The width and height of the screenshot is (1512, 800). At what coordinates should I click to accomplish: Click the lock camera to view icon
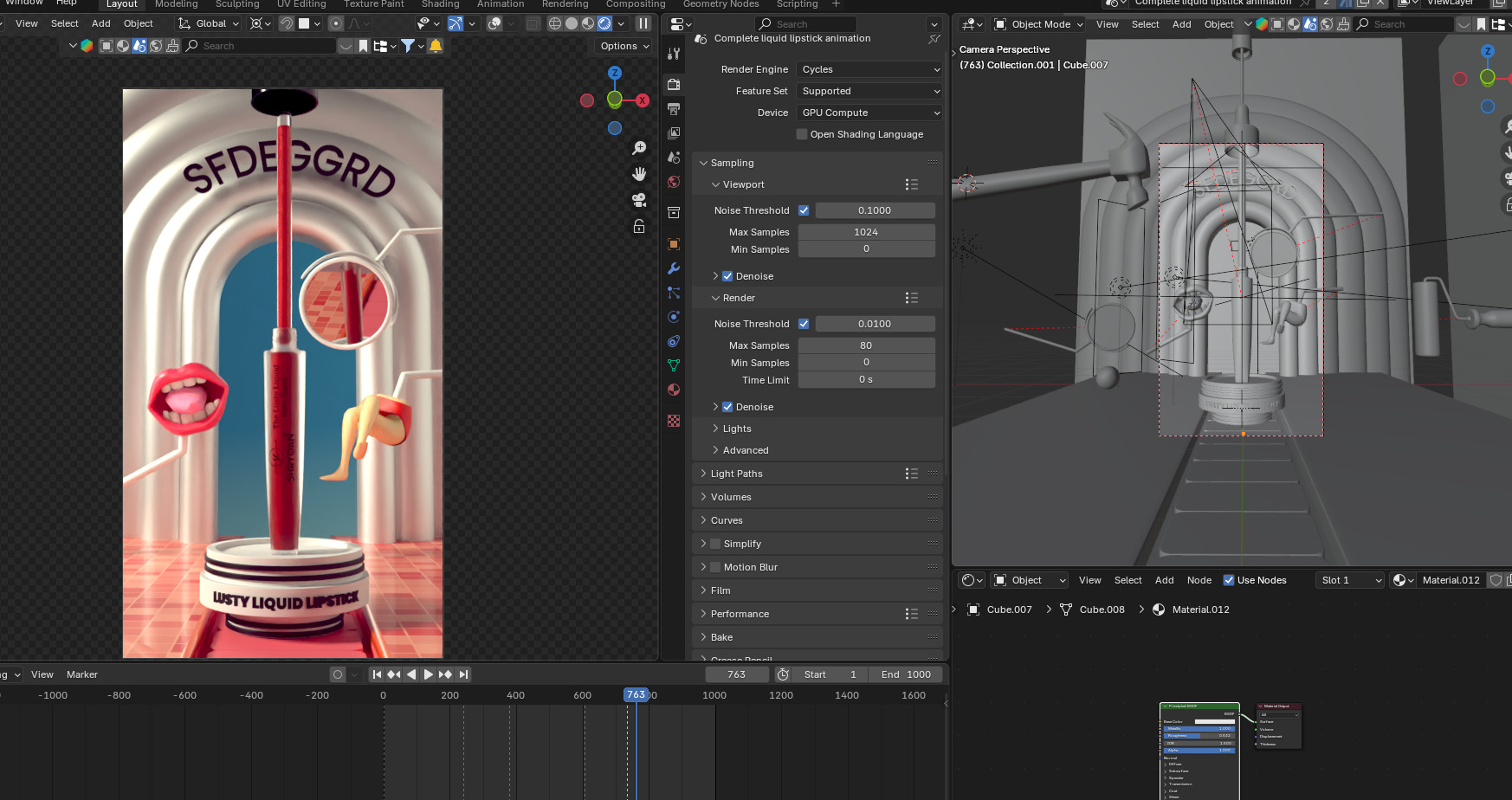pyautogui.click(x=639, y=226)
